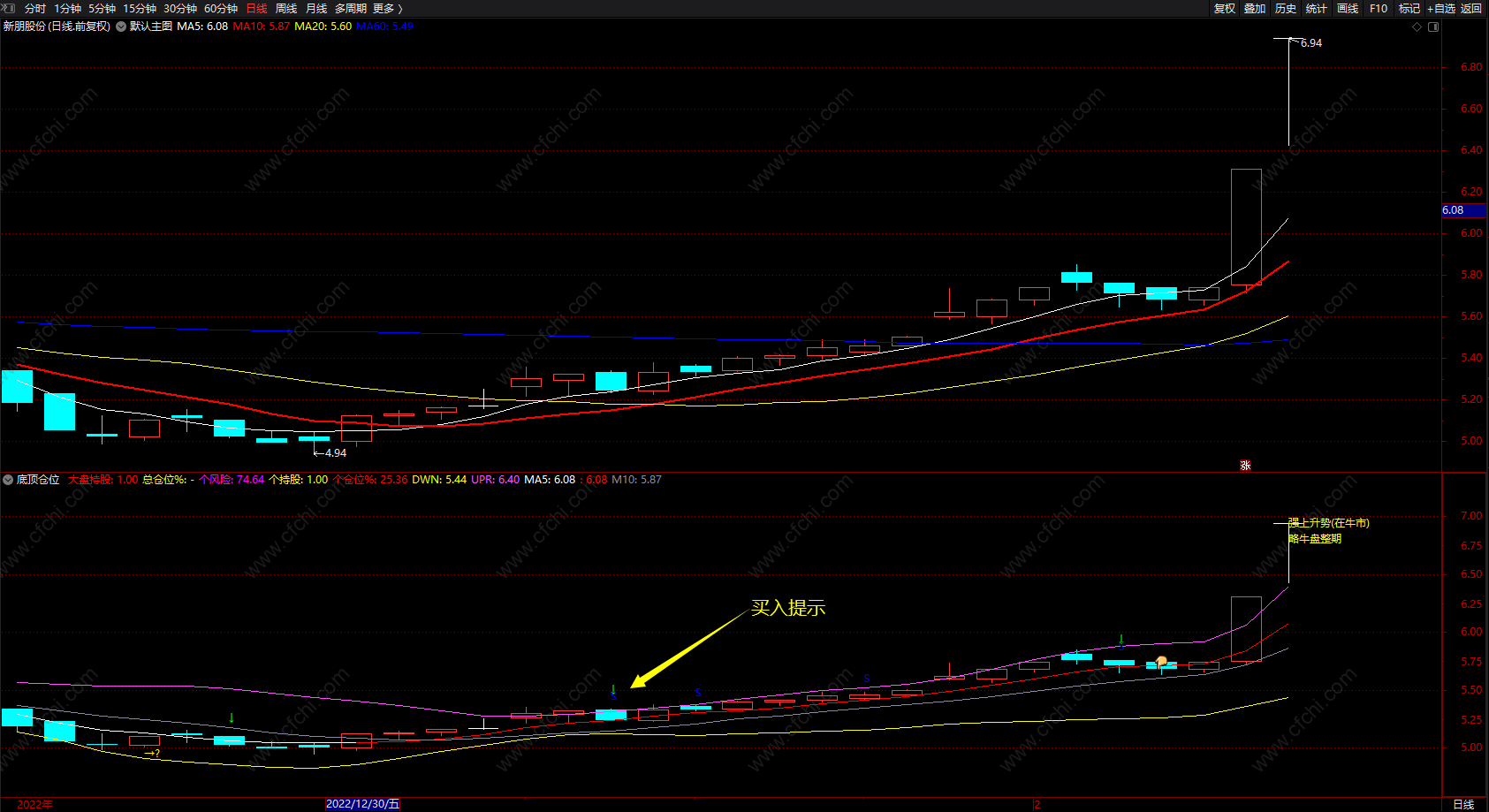Select the 60分钟 period

point(221,8)
